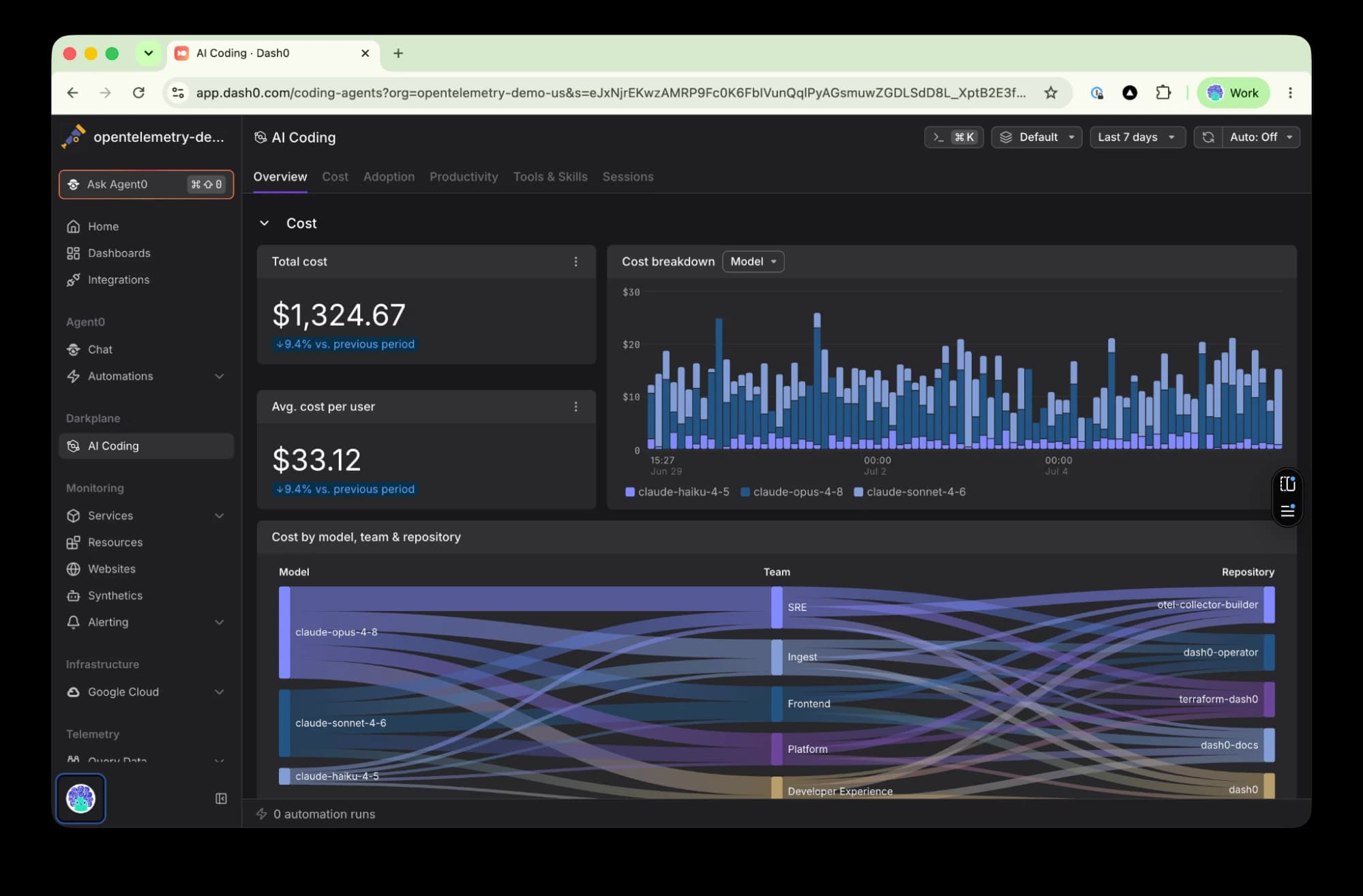The height and width of the screenshot is (896, 1363).
Task: Expand the Services submenu chevron
Action: coord(219,516)
